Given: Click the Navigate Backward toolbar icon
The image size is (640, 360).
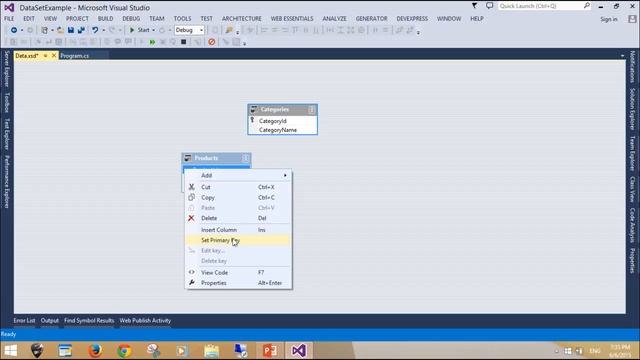Looking at the screenshot, I should (14, 30).
